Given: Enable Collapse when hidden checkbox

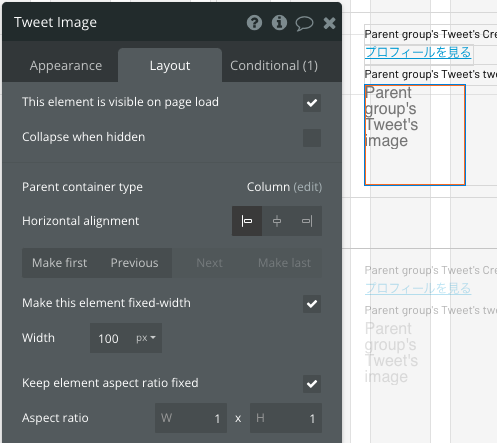Looking at the screenshot, I should tap(312, 138).
